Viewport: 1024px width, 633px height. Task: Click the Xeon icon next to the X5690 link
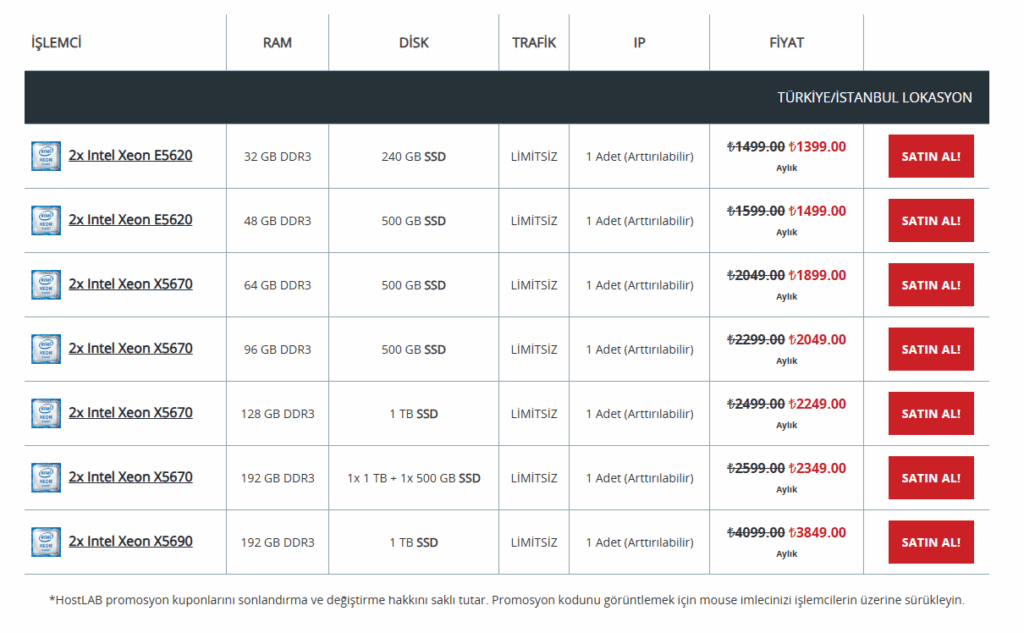46,542
